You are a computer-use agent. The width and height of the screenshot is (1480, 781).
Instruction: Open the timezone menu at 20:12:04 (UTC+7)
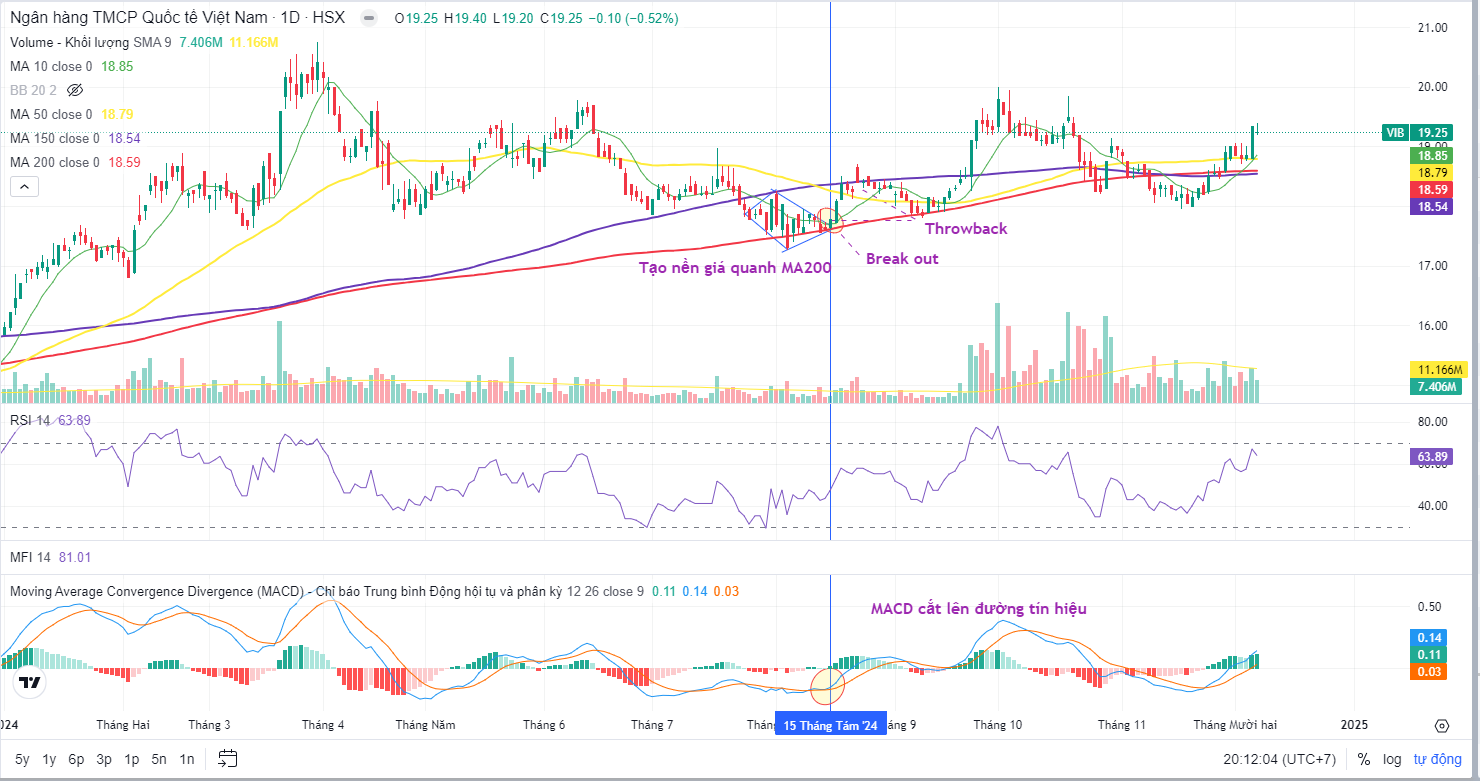1279,759
